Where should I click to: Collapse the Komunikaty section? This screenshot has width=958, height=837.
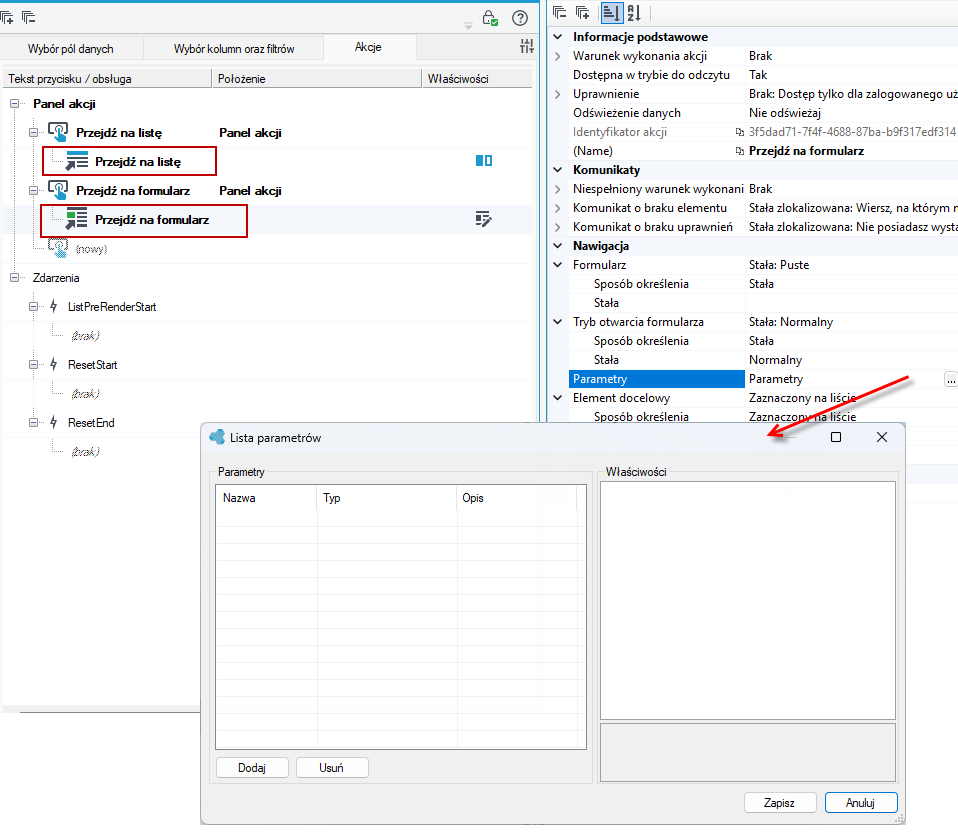click(x=558, y=170)
